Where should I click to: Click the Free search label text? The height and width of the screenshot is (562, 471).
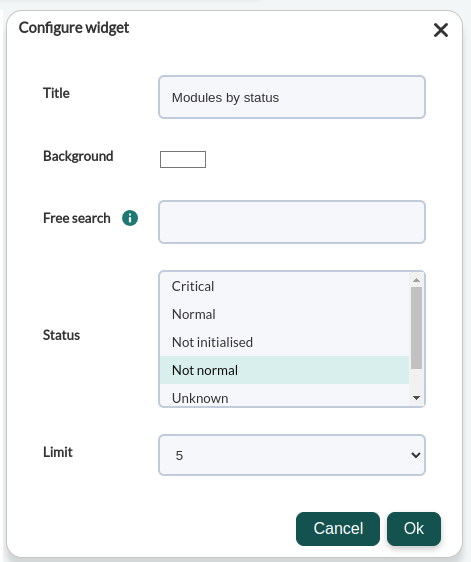point(77,218)
